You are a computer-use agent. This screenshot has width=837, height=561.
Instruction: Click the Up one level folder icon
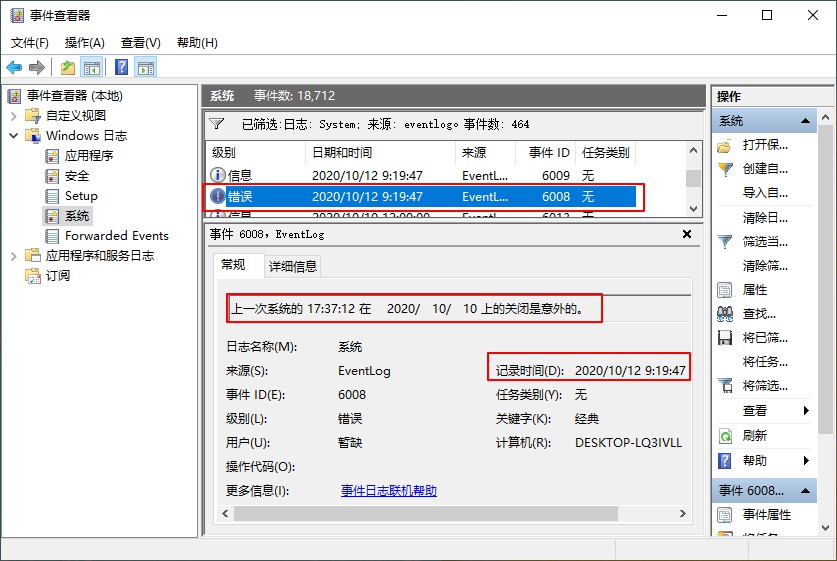68,68
